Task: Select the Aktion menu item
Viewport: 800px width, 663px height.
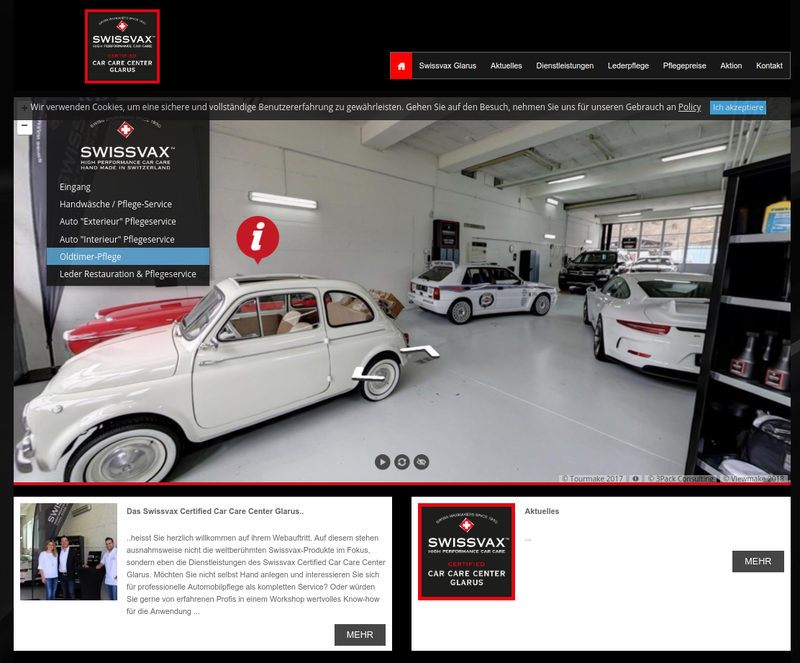Action: tap(731, 66)
